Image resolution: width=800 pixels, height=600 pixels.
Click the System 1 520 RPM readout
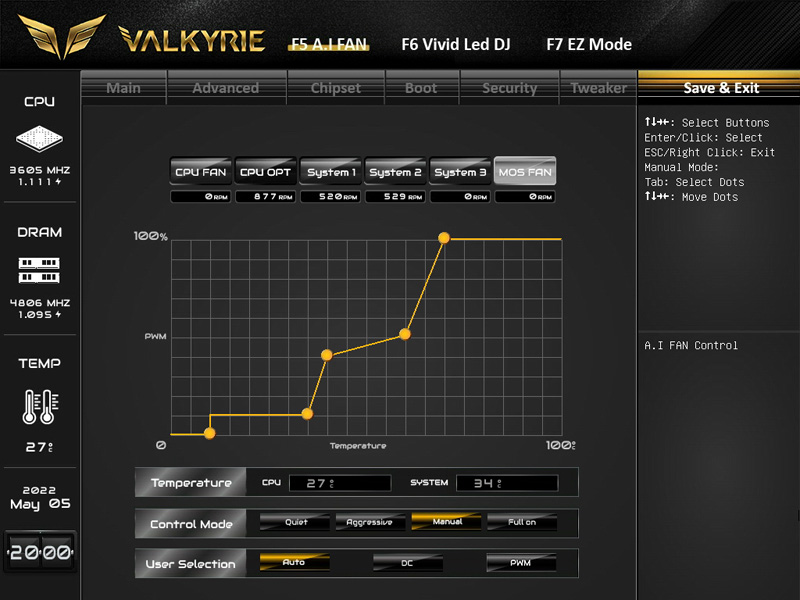click(x=331, y=196)
